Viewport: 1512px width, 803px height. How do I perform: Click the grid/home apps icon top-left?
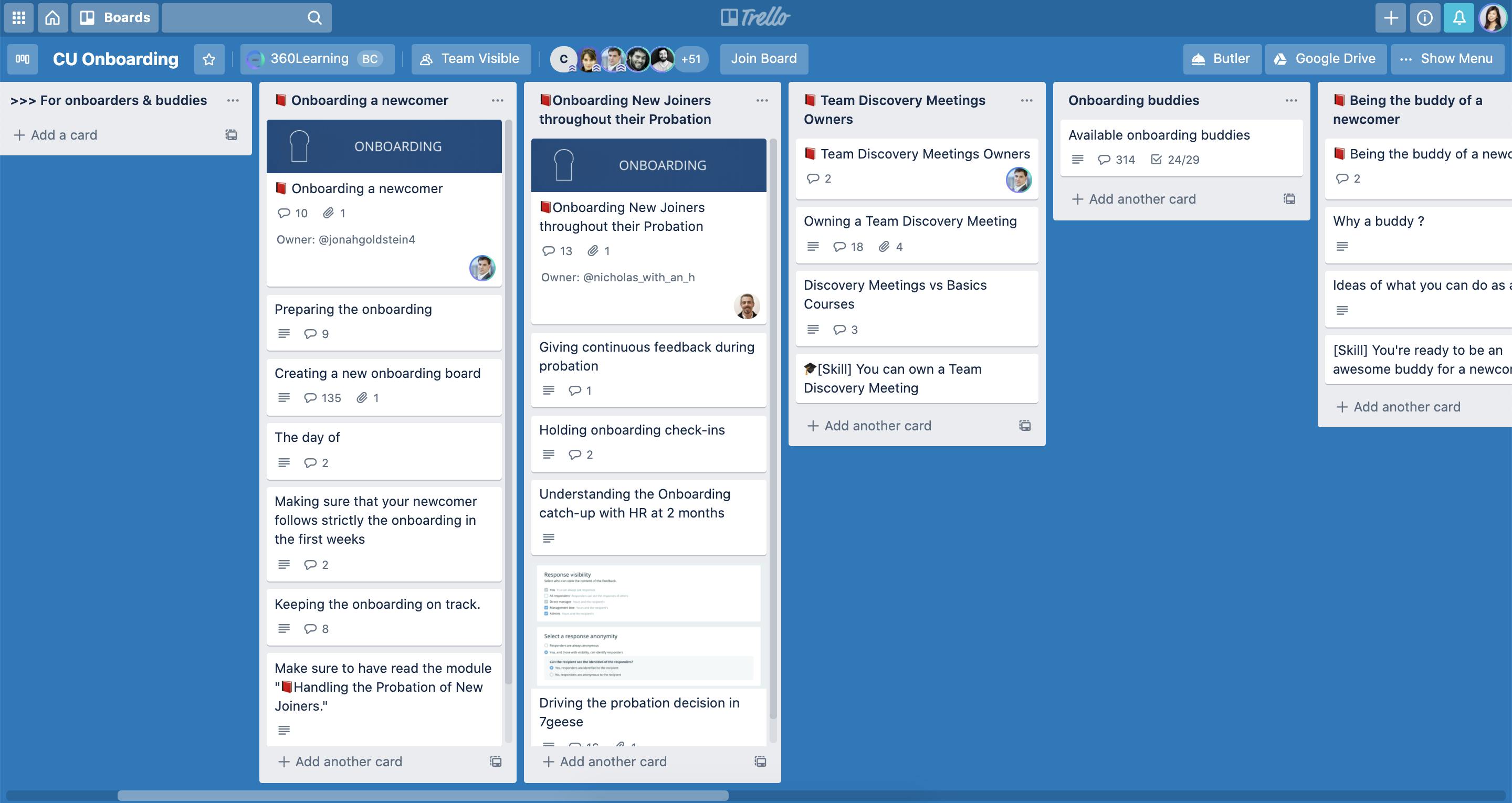point(19,17)
